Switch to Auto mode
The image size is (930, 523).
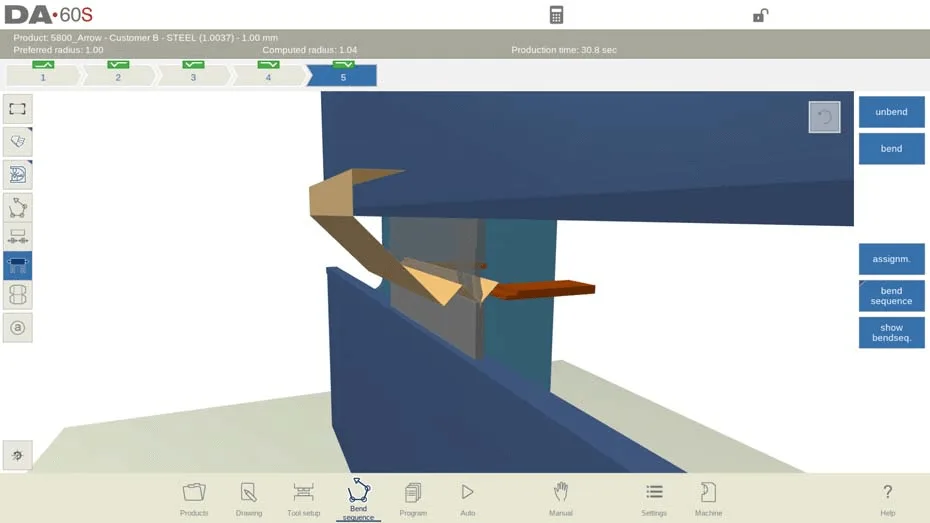467,499
